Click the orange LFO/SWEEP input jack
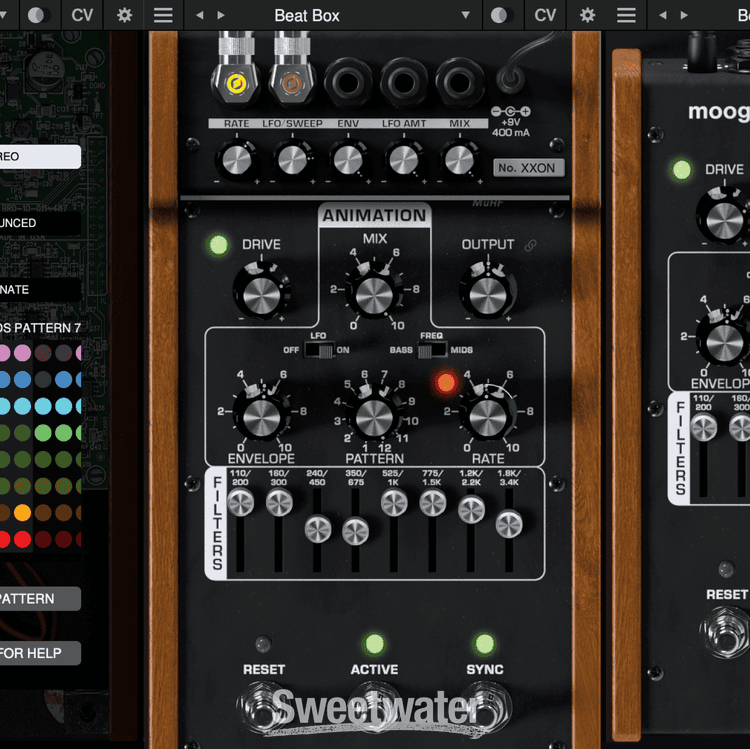This screenshot has height=749, width=750. click(x=292, y=85)
